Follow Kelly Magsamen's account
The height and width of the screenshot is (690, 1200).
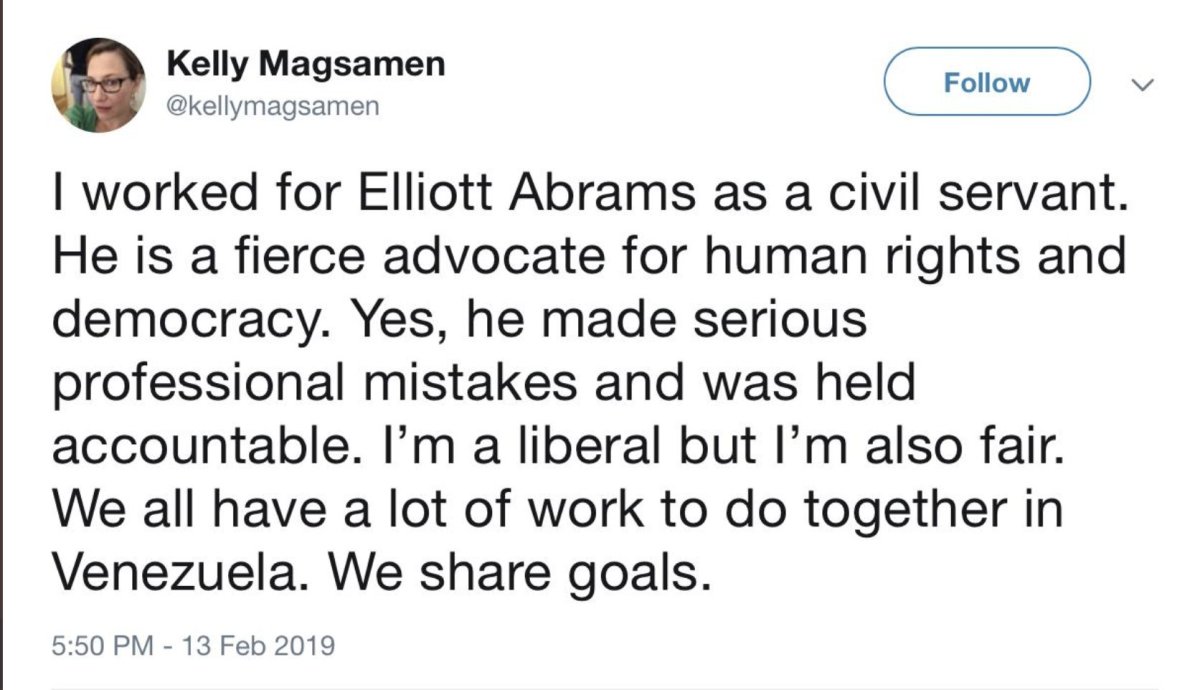click(x=986, y=82)
